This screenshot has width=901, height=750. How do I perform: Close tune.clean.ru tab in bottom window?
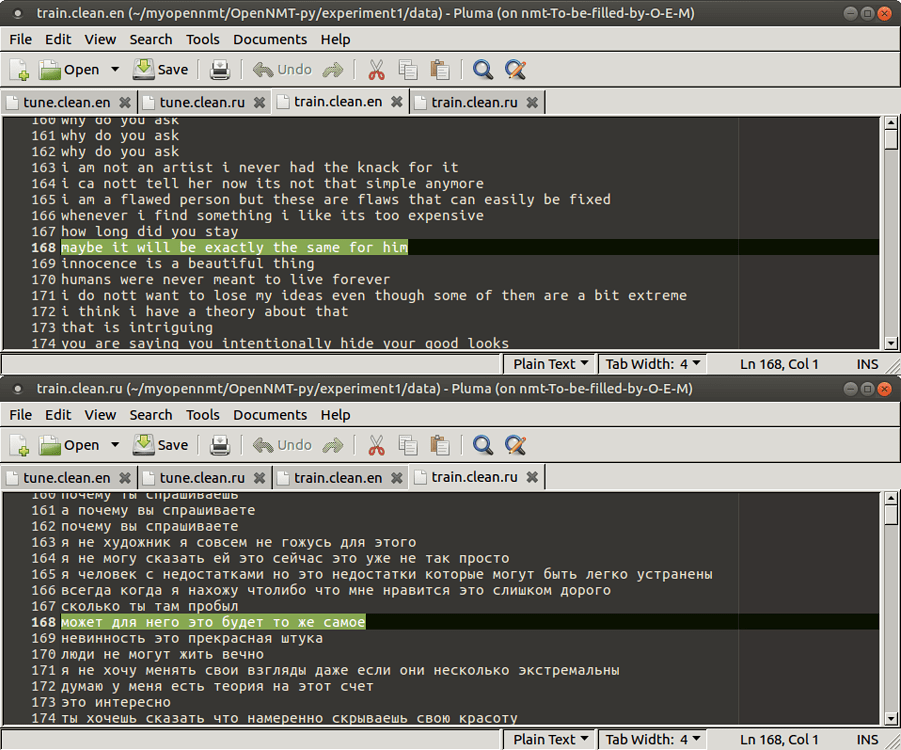[260, 478]
